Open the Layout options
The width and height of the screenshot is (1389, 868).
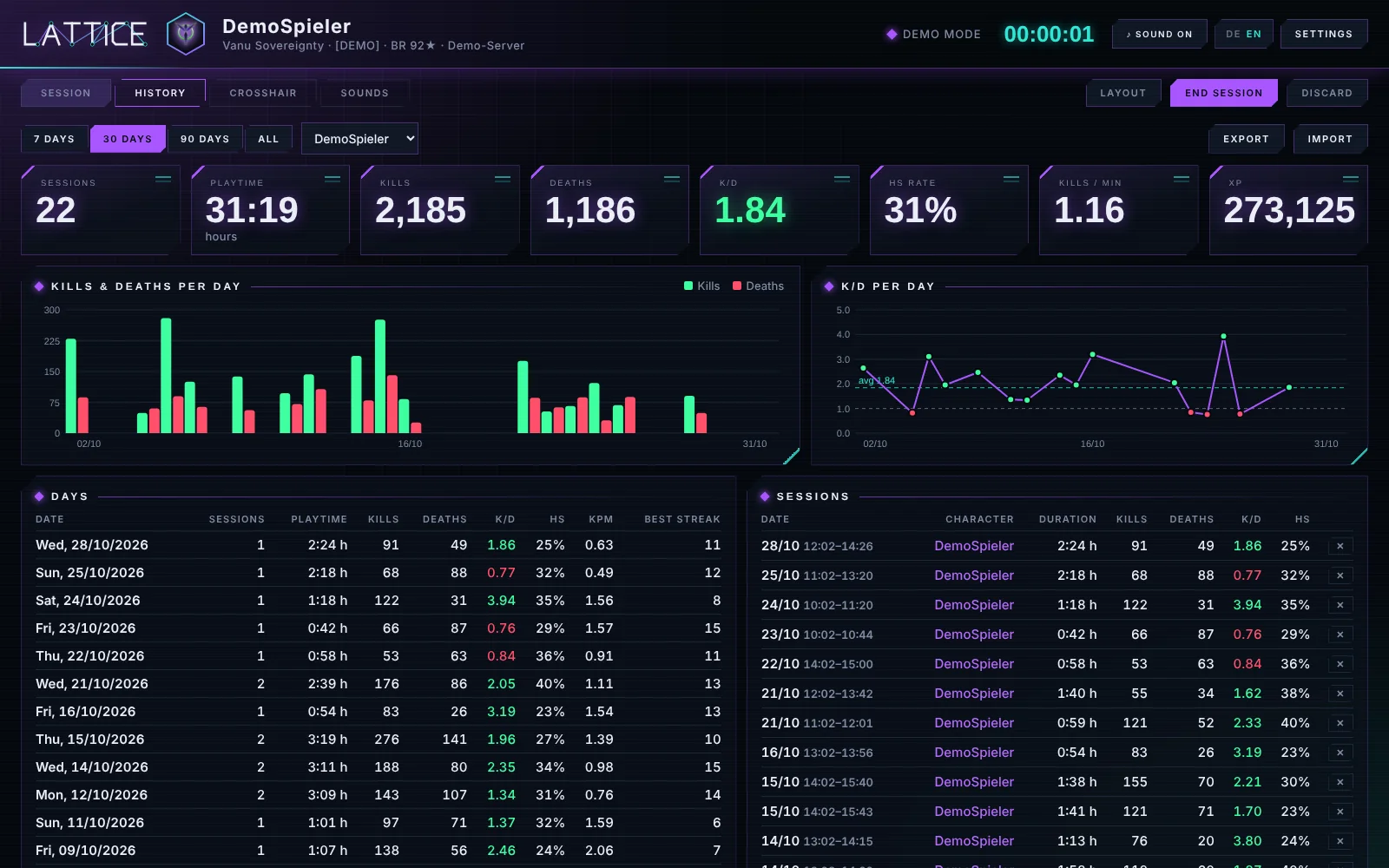[1122, 93]
